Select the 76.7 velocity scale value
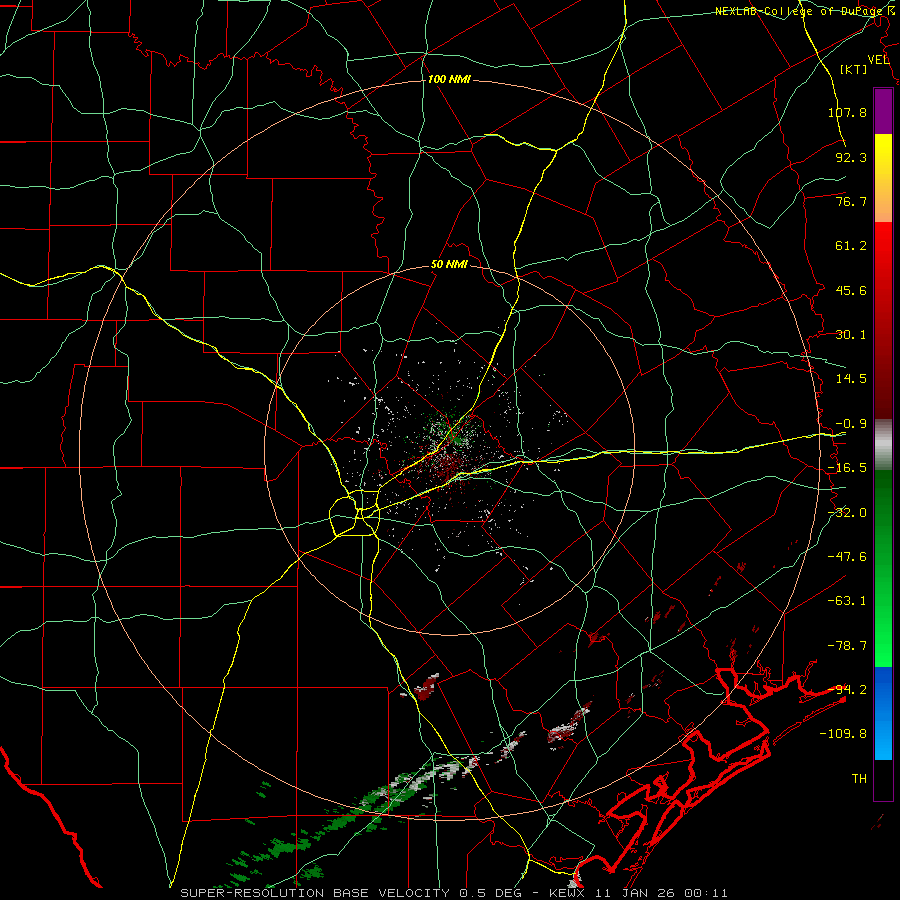Image resolution: width=900 pixels, height=900 pixels. pyautogui.click(x=851, y=201)
